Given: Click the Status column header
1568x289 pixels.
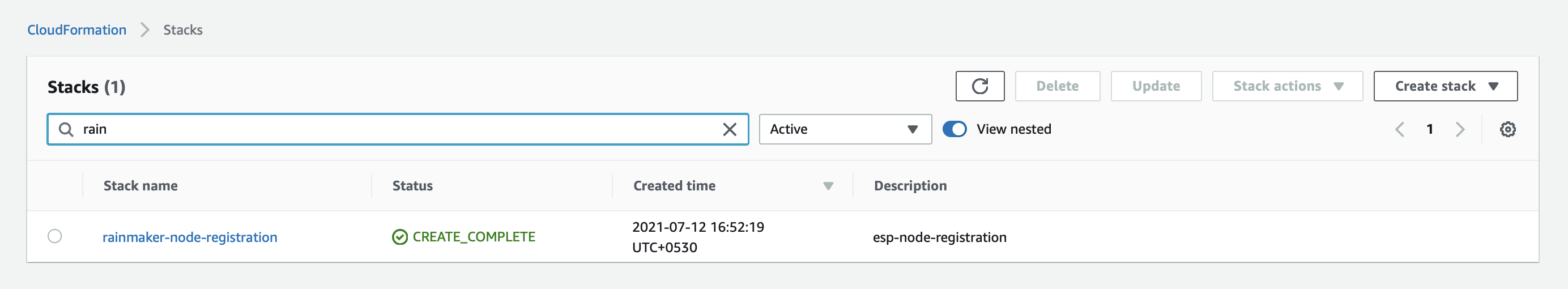Looking at the screenshot, I should point(412,186).
